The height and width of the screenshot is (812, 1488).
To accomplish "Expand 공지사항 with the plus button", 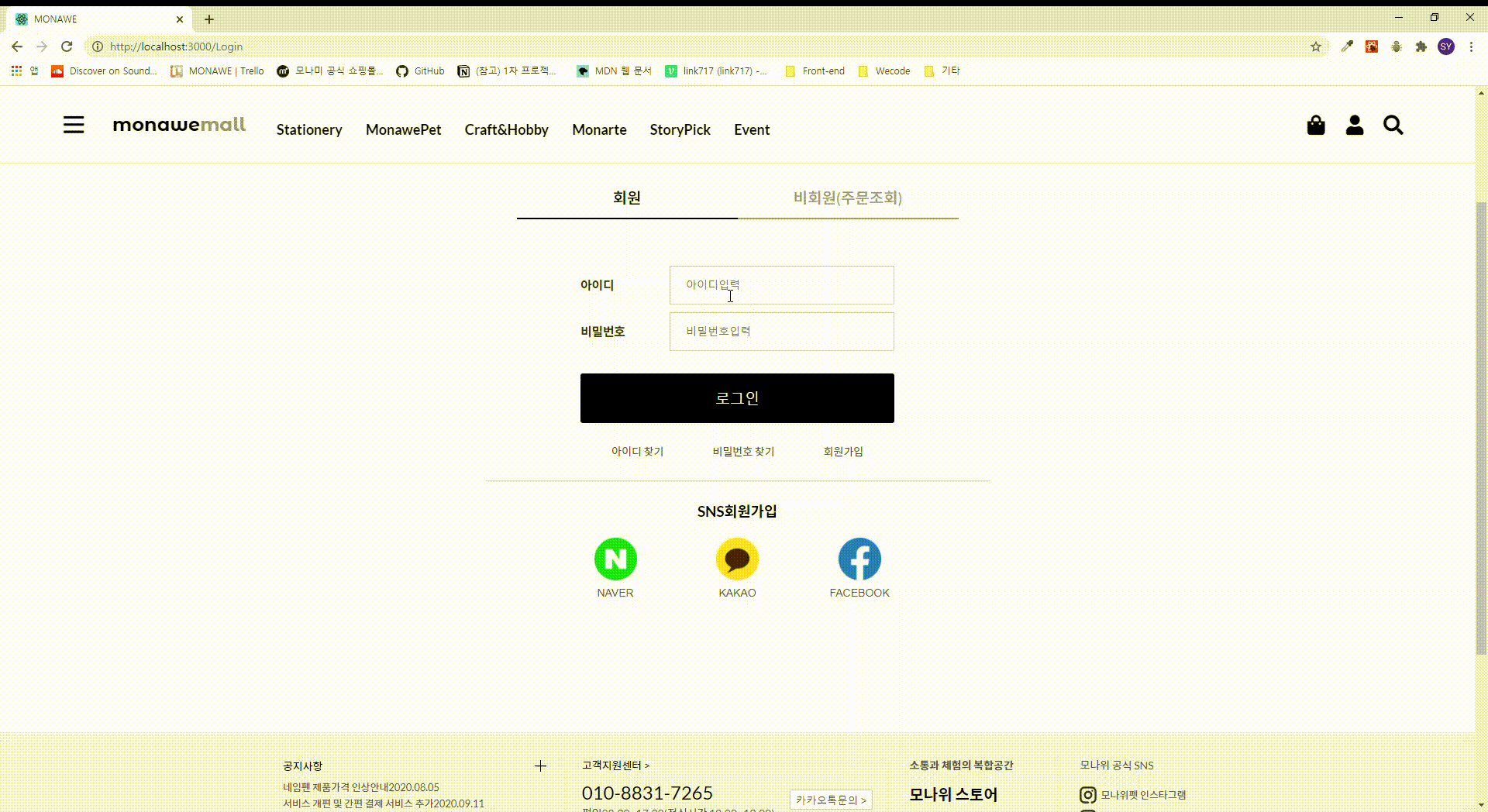I will click(x=539, y=766).
